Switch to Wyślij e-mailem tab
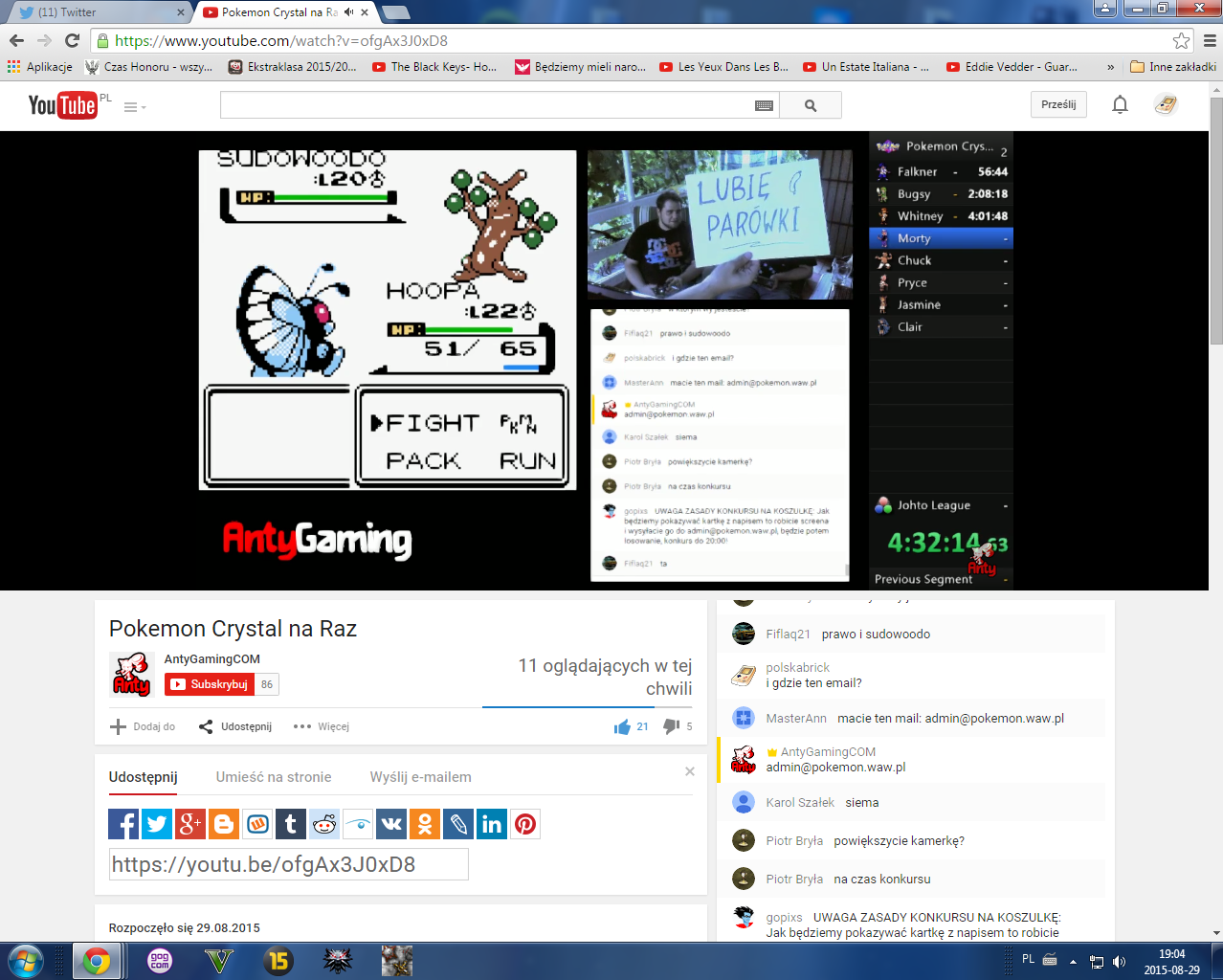This screenshot has height=980, width=1223. (x=420, y=777)
